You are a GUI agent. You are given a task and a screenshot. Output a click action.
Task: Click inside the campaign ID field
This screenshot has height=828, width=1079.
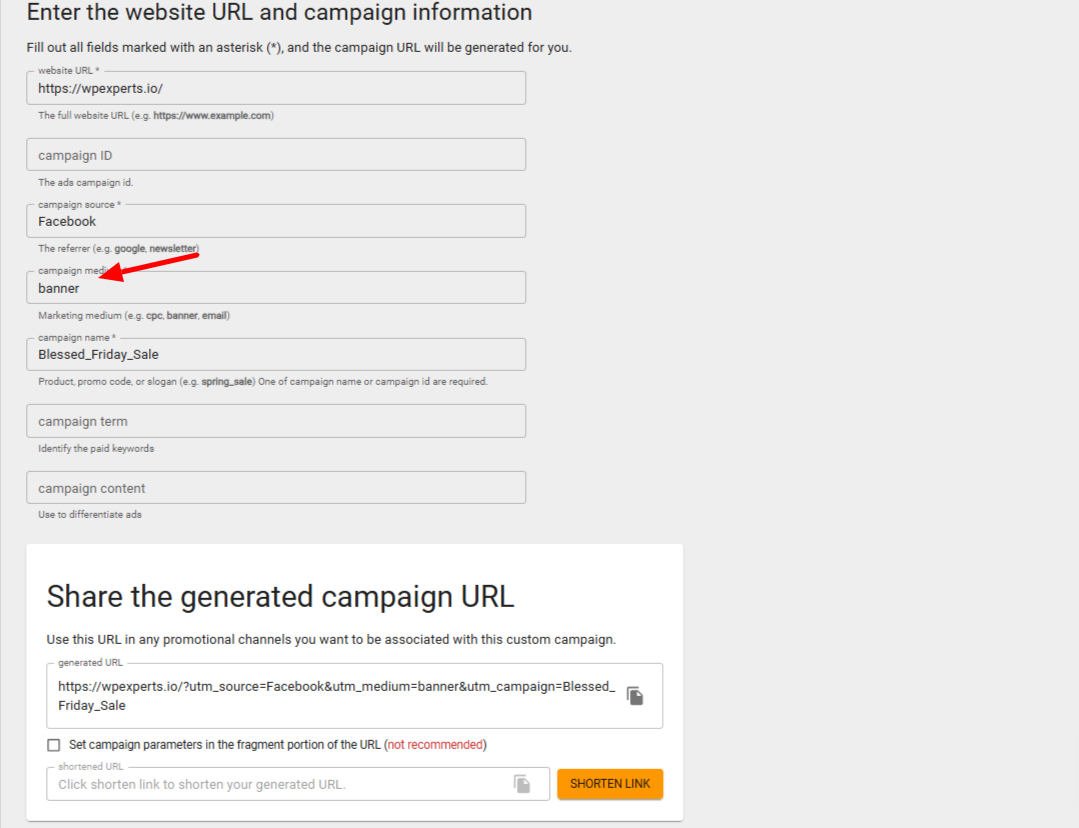pos(275,154)
